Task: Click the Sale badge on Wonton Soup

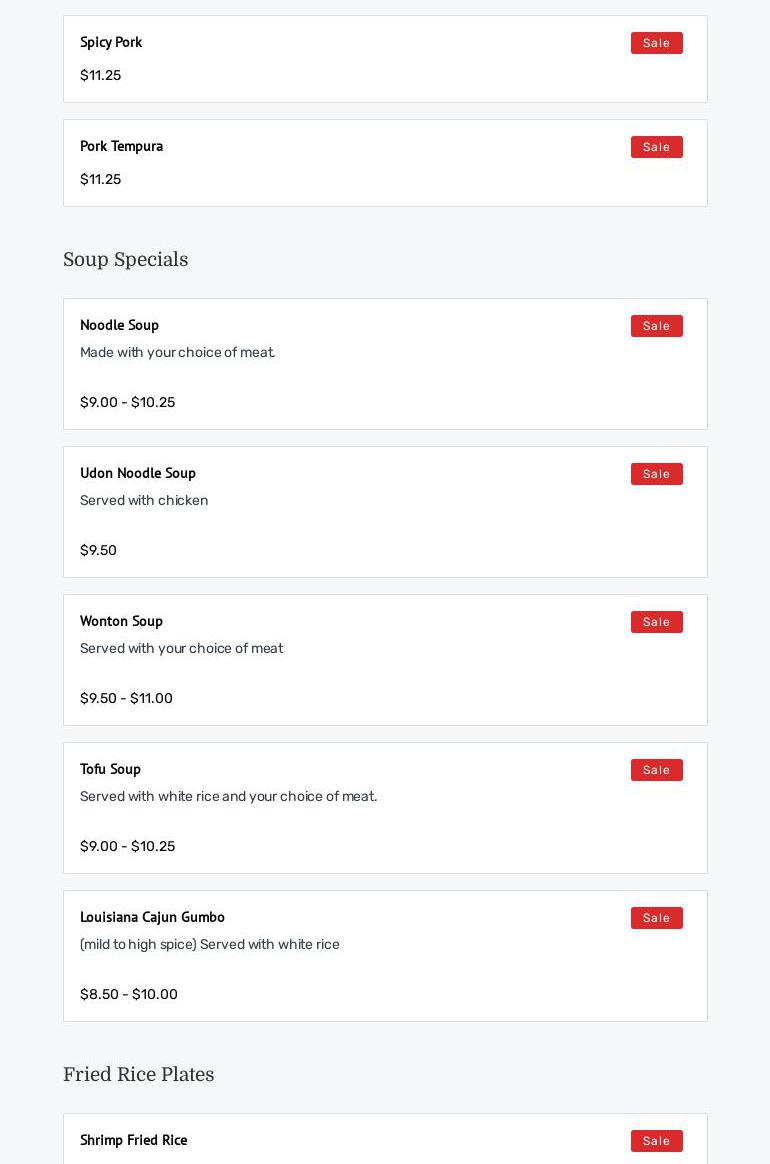Action: click(656, 622)
